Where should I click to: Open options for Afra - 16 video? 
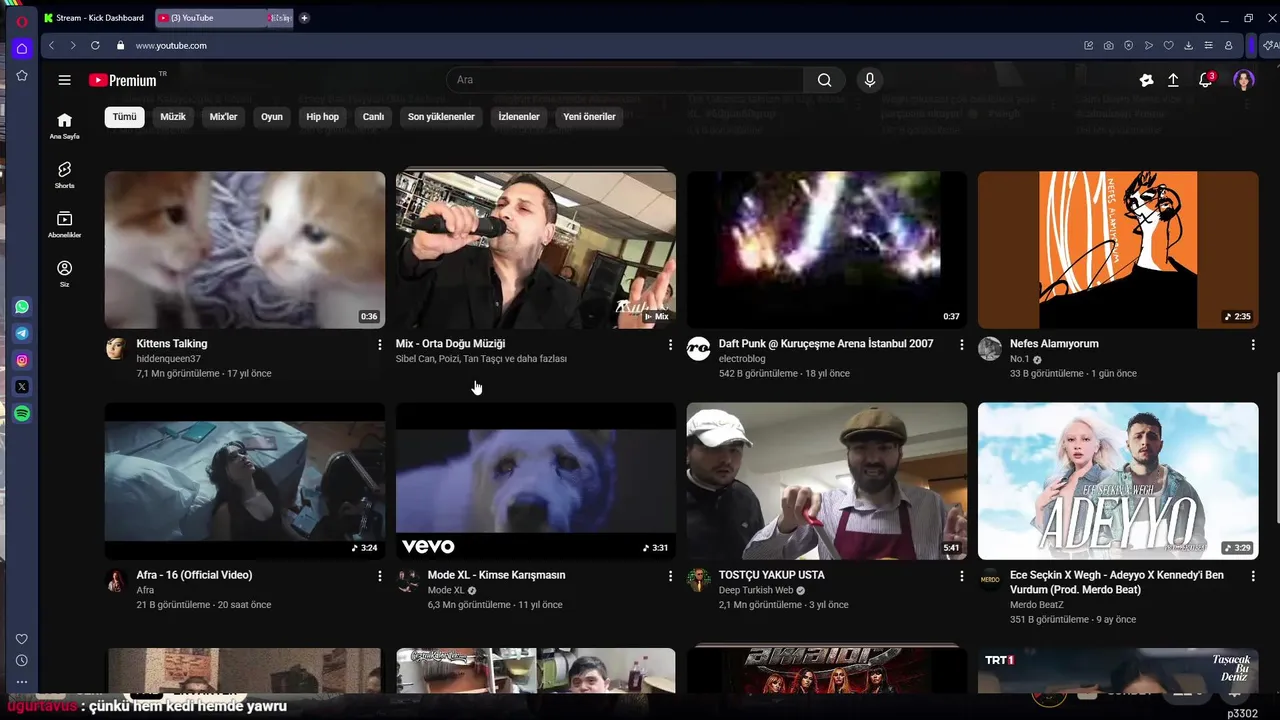(379, 576)
